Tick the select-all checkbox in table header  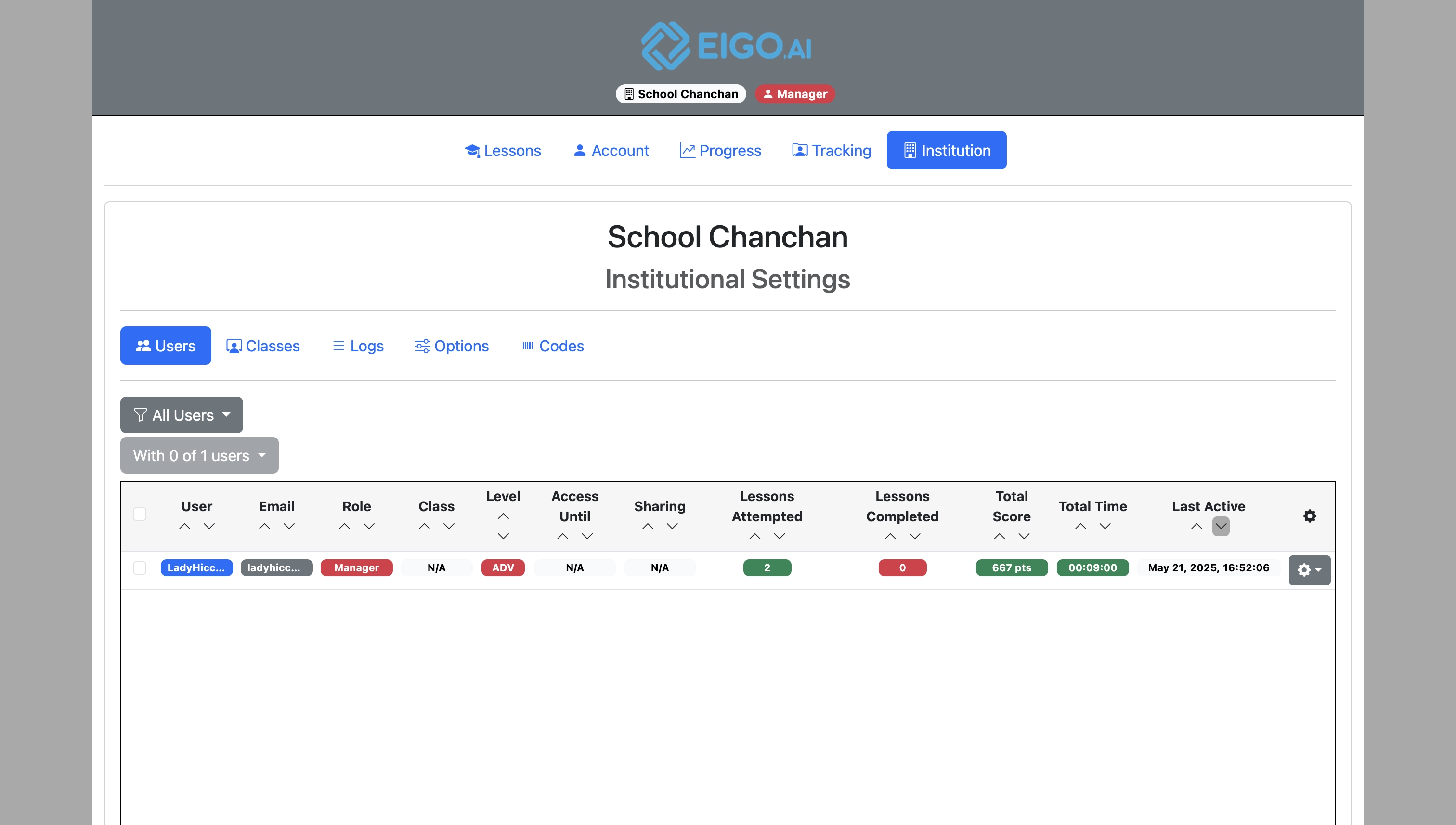coord(140,514)
